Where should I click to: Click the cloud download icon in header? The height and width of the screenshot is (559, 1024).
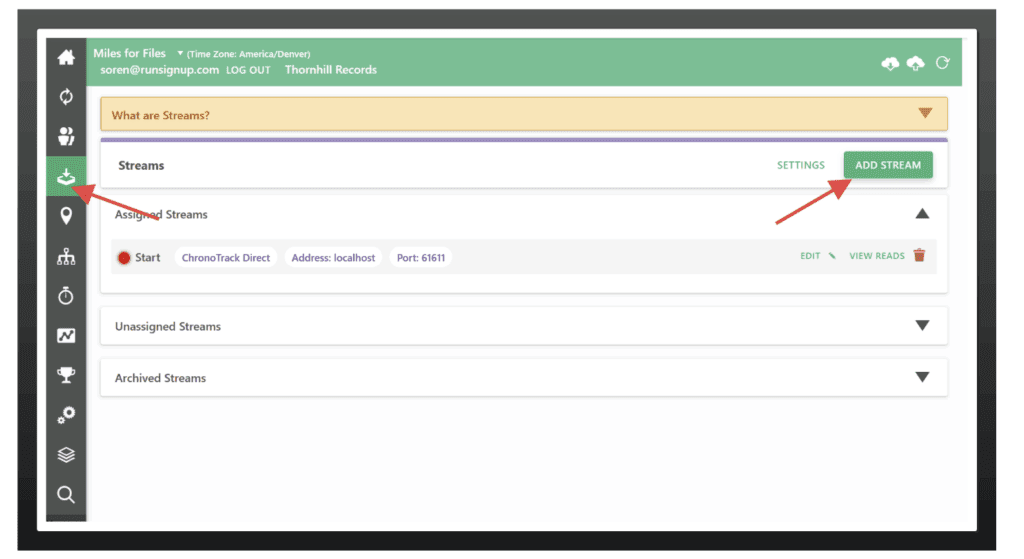tap(890, 63)
